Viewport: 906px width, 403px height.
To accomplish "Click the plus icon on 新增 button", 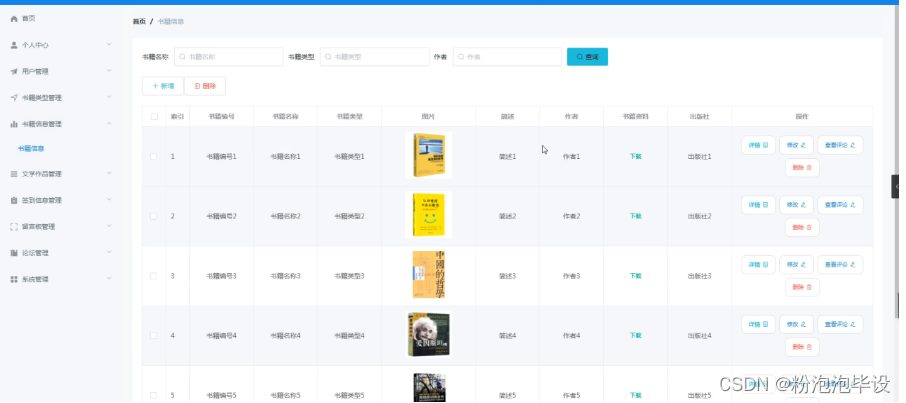I will pyautogui.click(x=155, y=86).
